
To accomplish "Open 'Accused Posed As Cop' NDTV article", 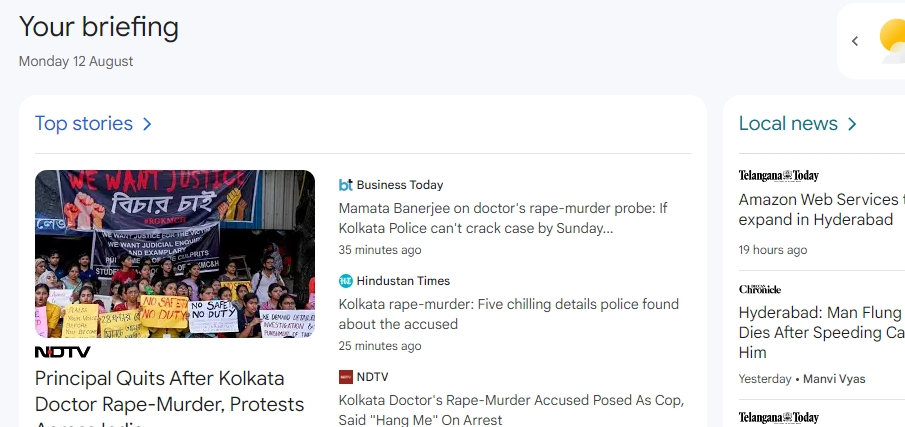I will click(x=511, y=410).
